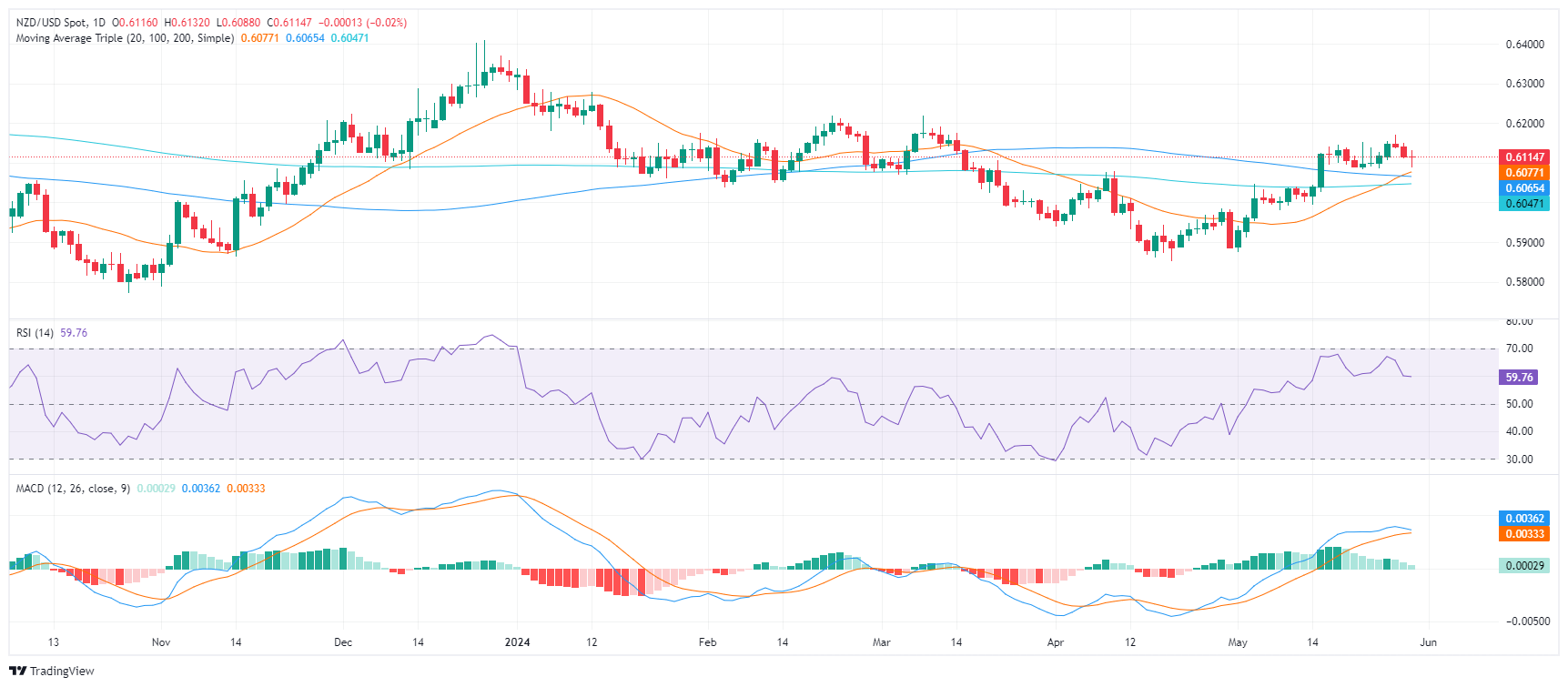Click the green 0.00029 histogram axis tag
This screenshot has width=1568, height=687.
click(1523, 566)
